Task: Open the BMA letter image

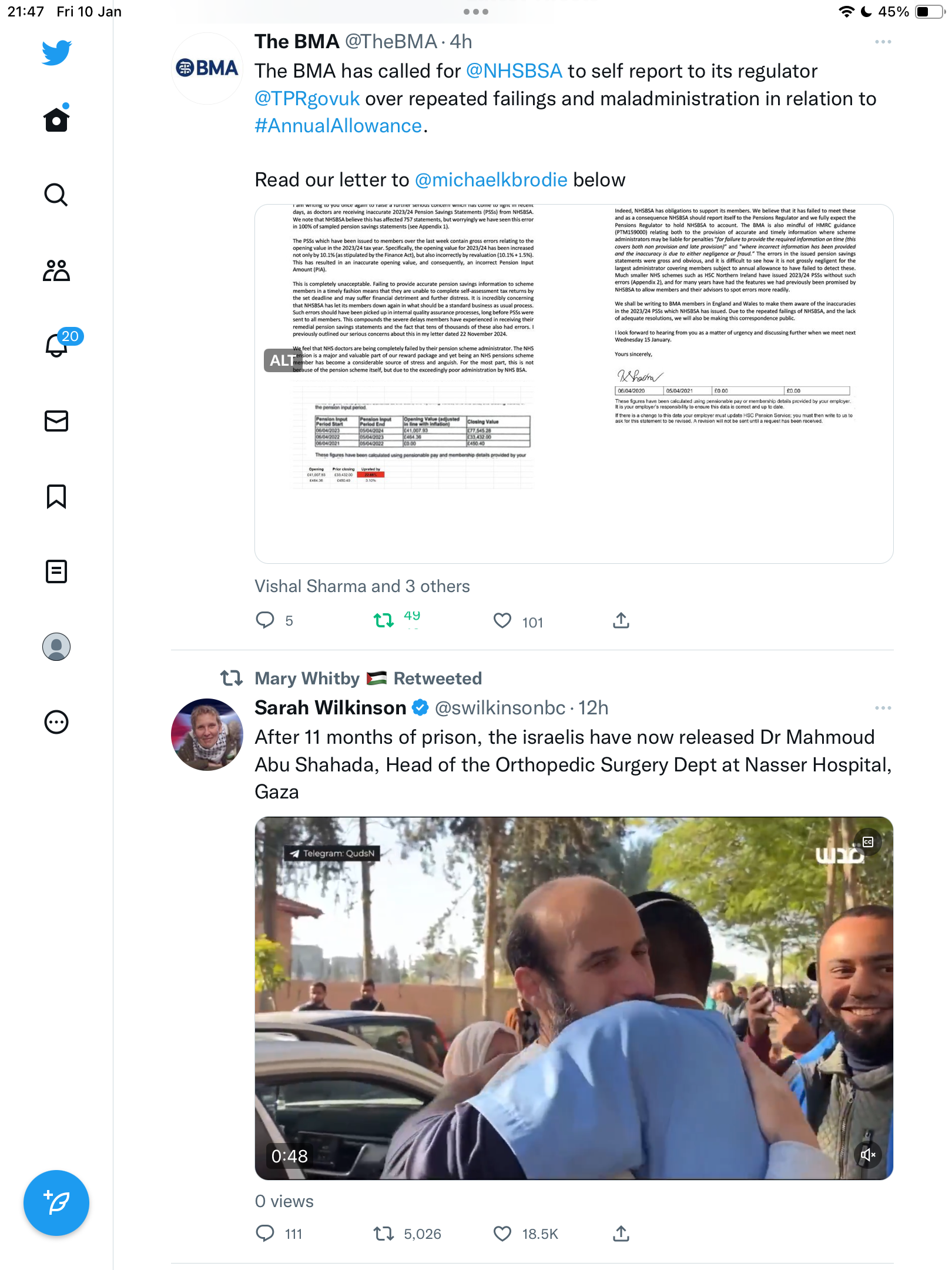Action: 574,384
